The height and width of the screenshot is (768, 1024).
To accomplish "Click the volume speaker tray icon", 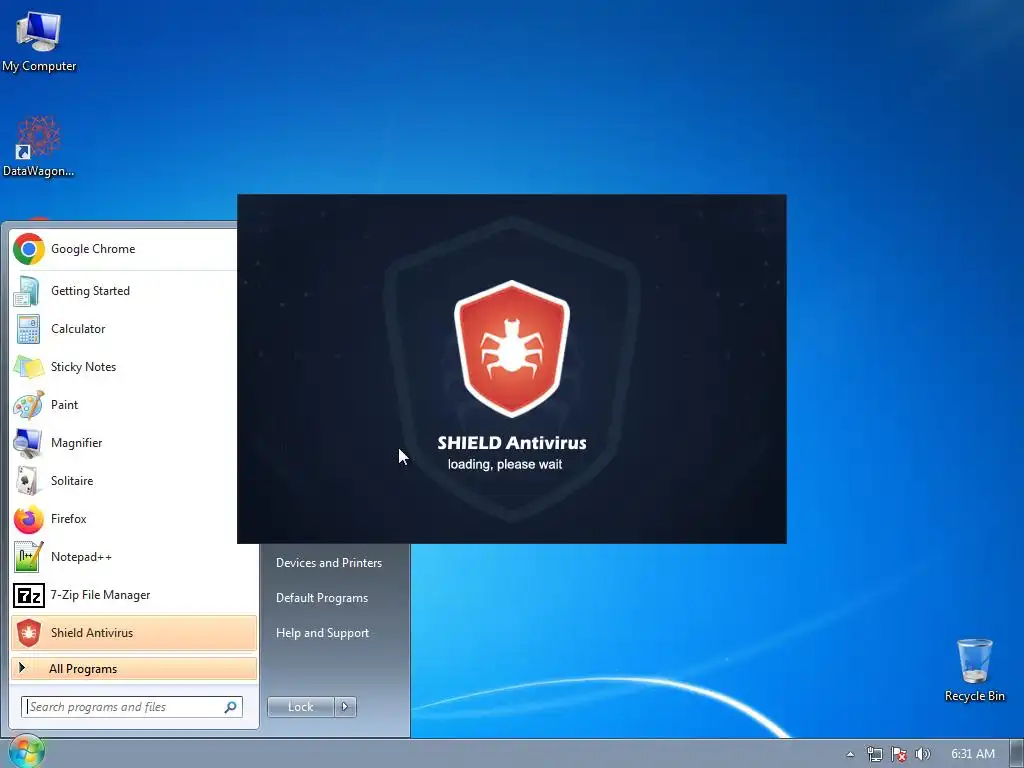I will coord(922,754).
